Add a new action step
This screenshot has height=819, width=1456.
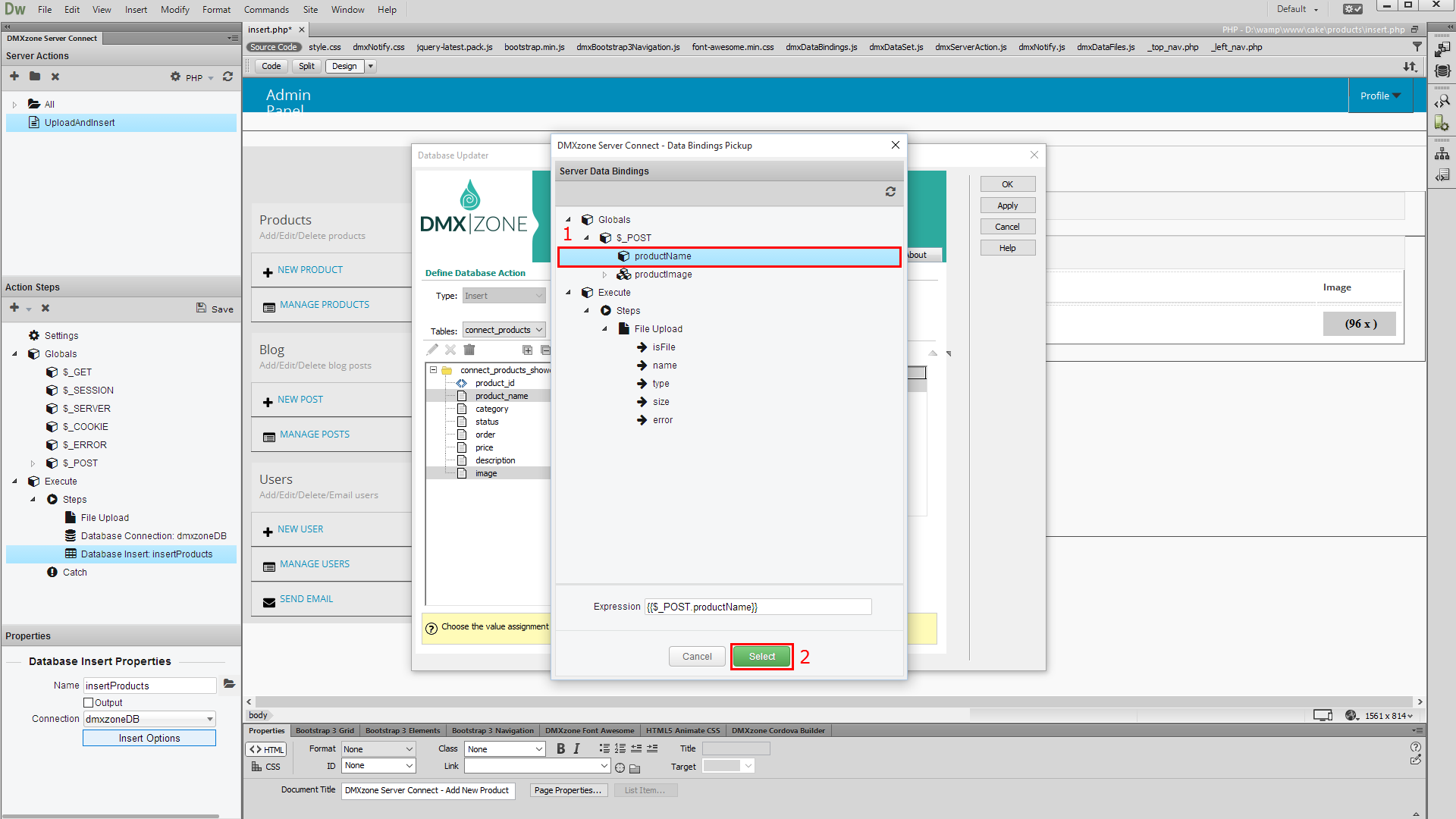(14, 308)
